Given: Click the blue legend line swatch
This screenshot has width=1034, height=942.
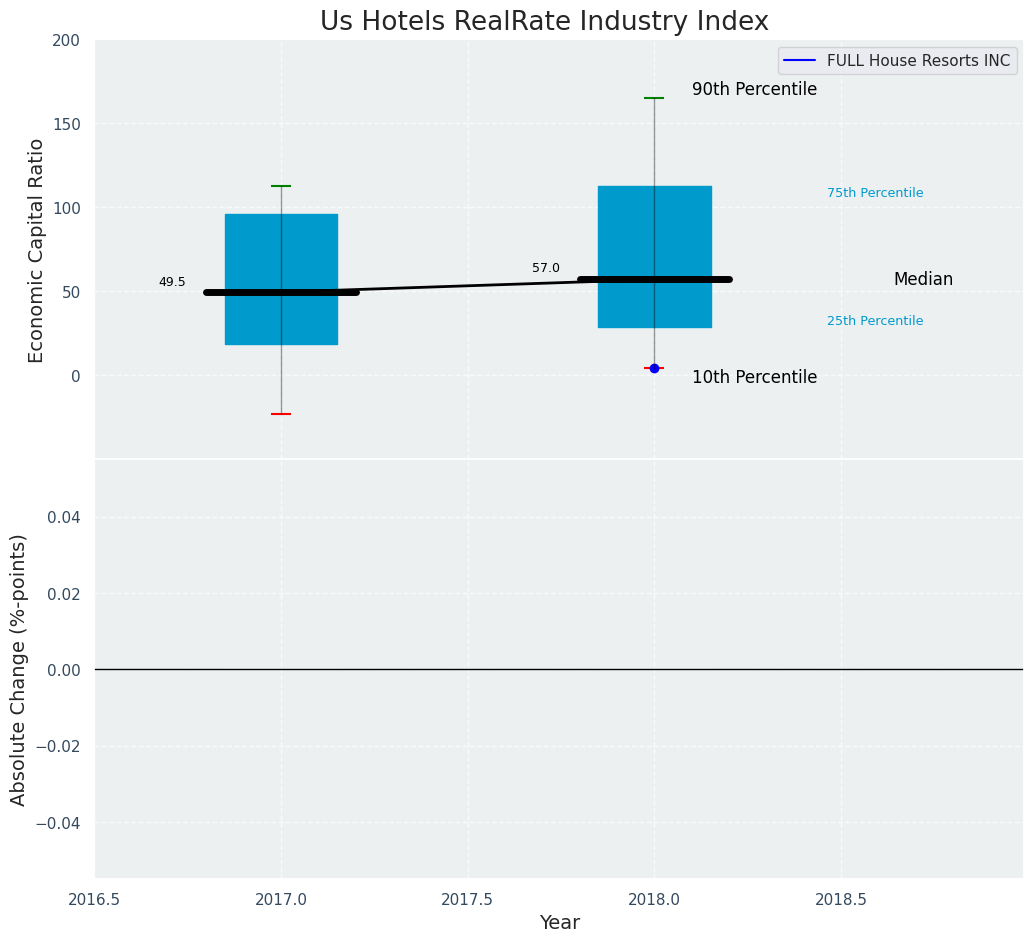Looking at the screenshot, I should click(799, 61).
